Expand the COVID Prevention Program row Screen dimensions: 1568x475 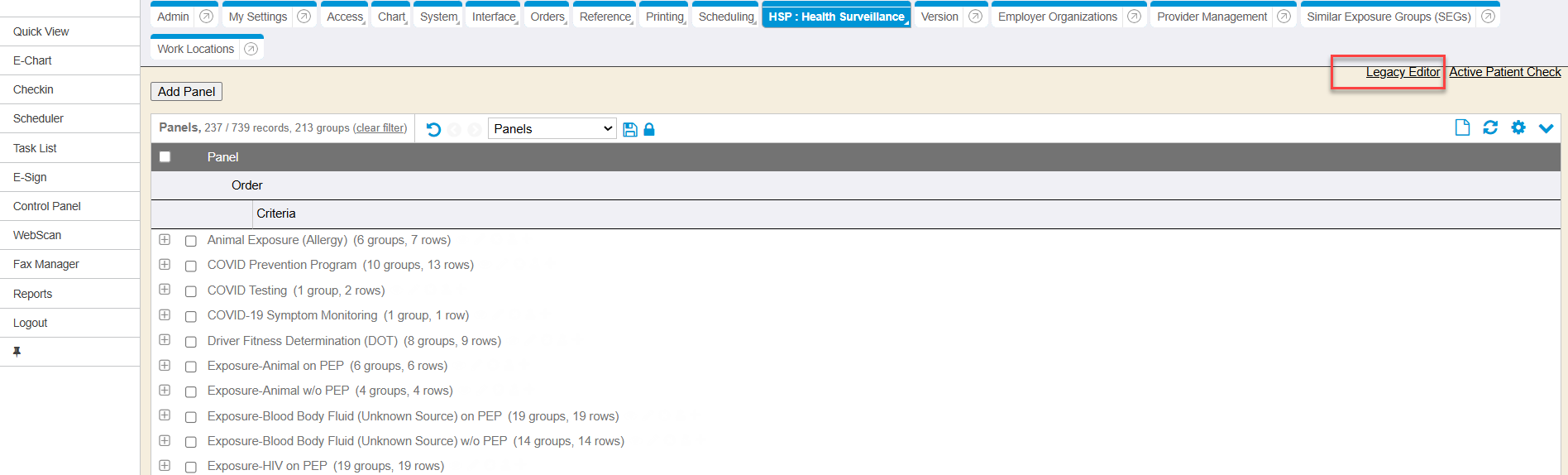165,265
